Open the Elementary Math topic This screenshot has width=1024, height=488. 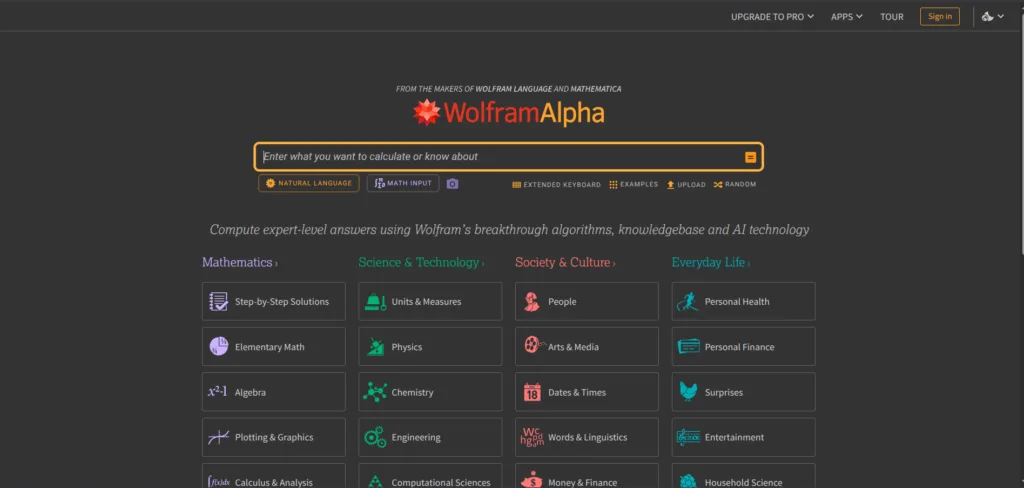pyautogui.click(x=274, y=347)
